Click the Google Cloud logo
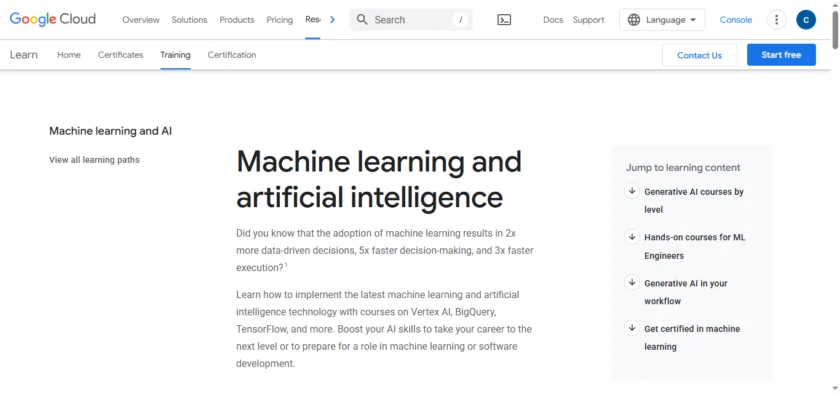 [52, 19]
